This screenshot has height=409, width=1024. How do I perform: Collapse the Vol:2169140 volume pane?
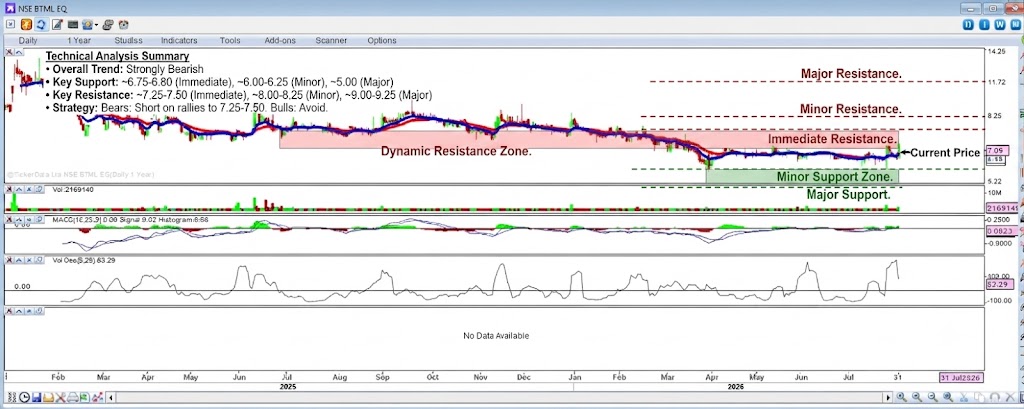tap(19, 189)
